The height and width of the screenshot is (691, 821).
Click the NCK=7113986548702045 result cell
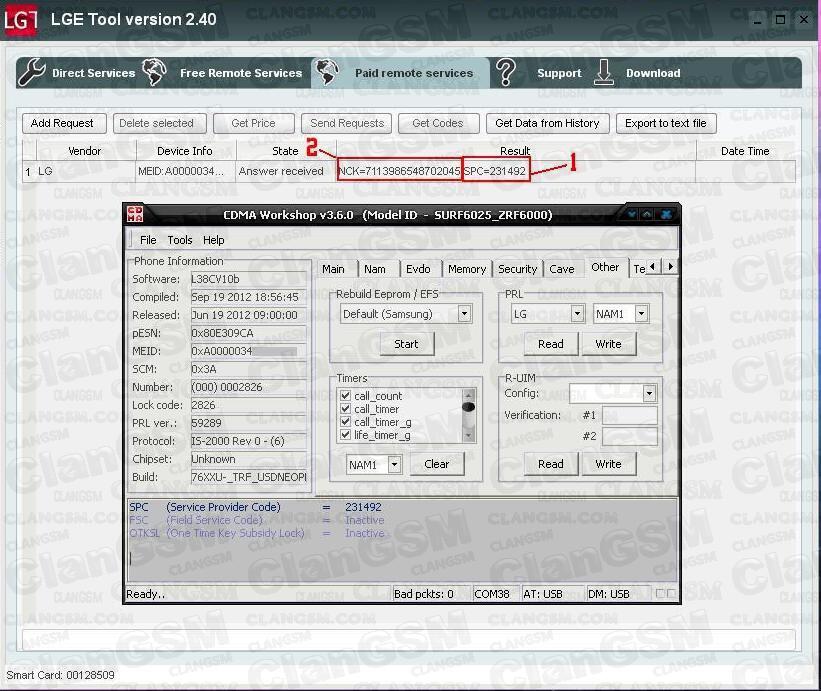[x=400, y=171]
